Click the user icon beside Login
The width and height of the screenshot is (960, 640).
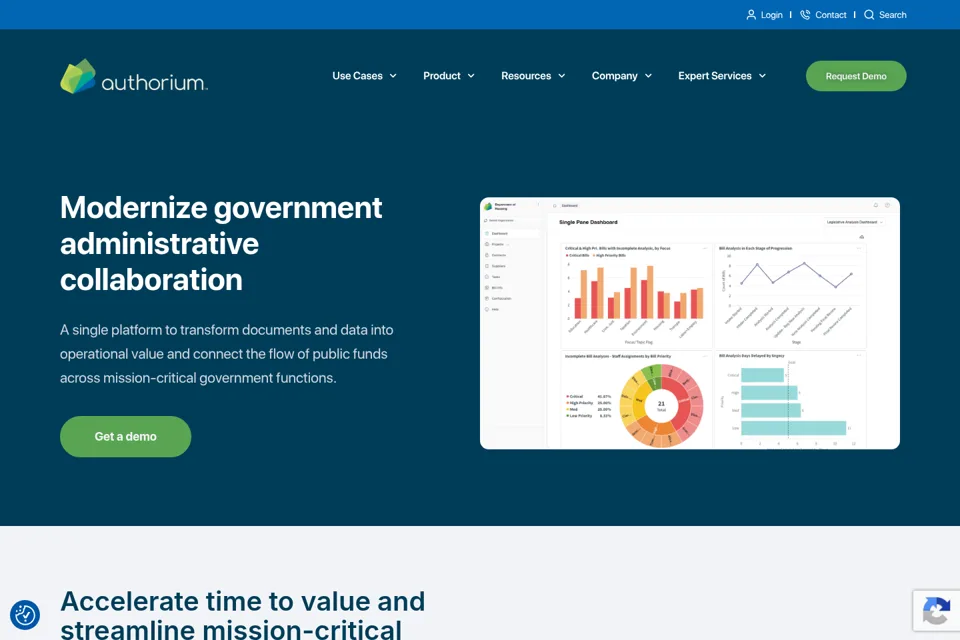[x=751, y=15]
